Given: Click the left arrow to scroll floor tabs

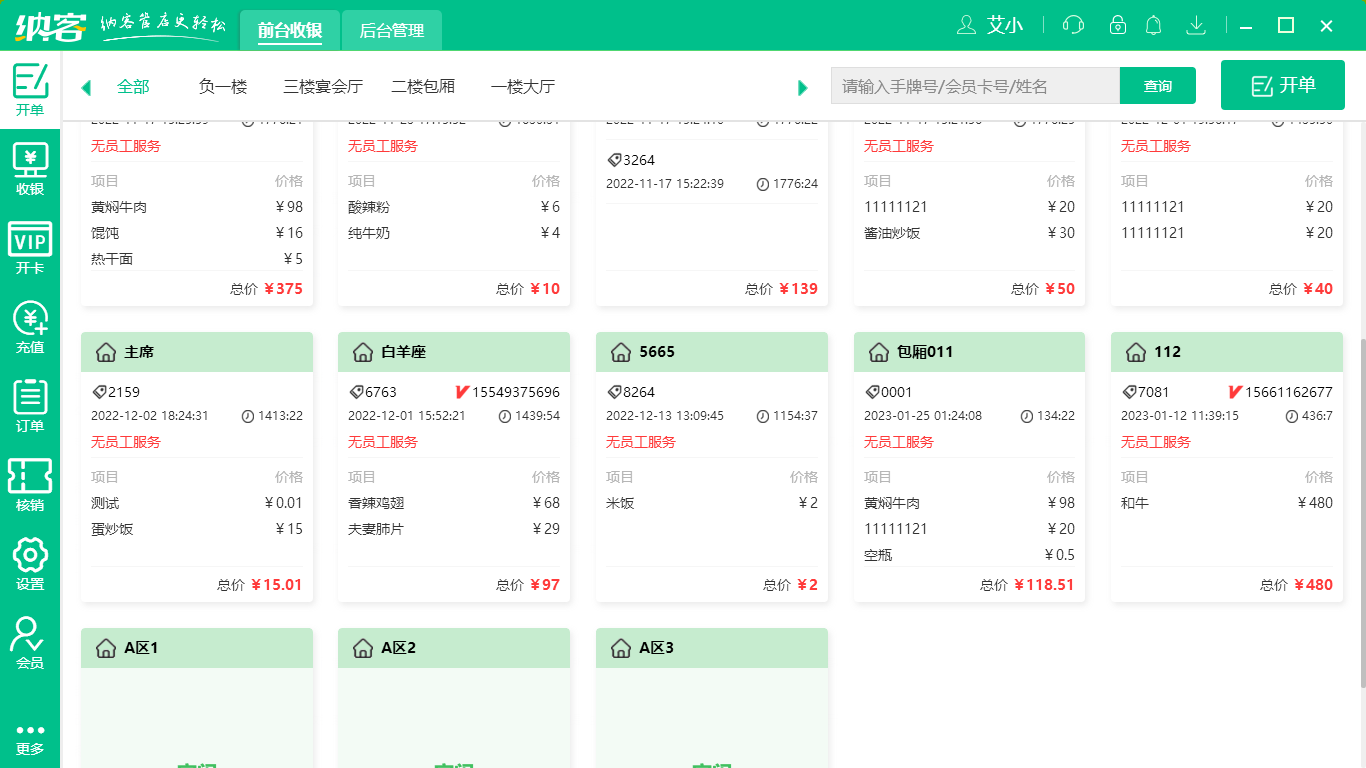Looking at the screenshot, I should click(86, 87).
